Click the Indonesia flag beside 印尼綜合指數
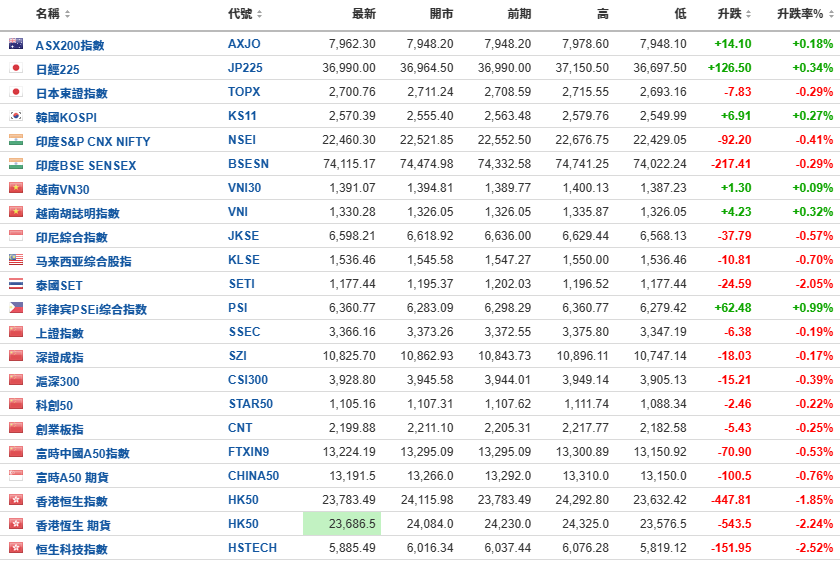The image size is (840, 564). (x=16, y=236)
